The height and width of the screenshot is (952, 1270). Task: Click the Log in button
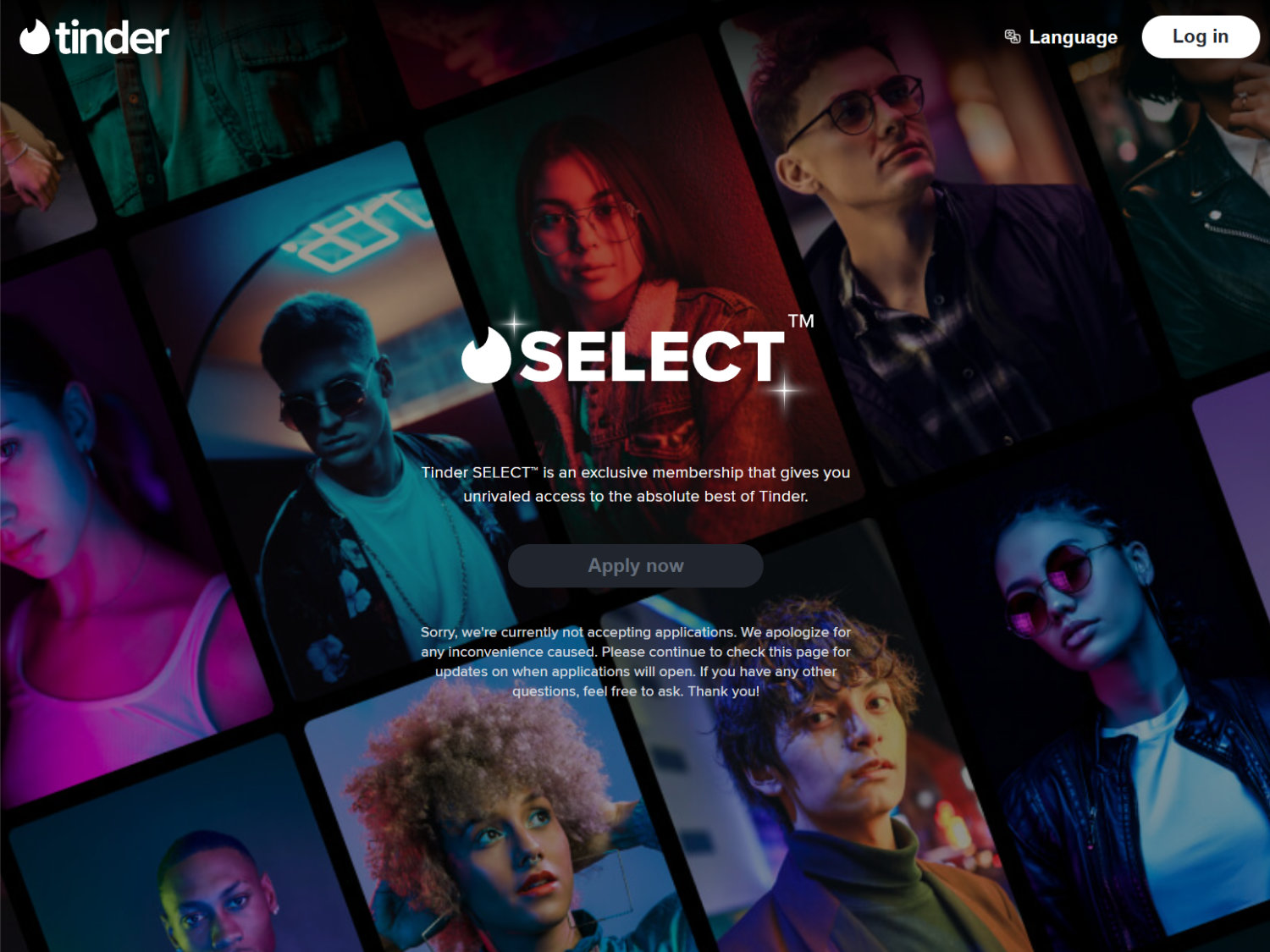point(1200,36)
